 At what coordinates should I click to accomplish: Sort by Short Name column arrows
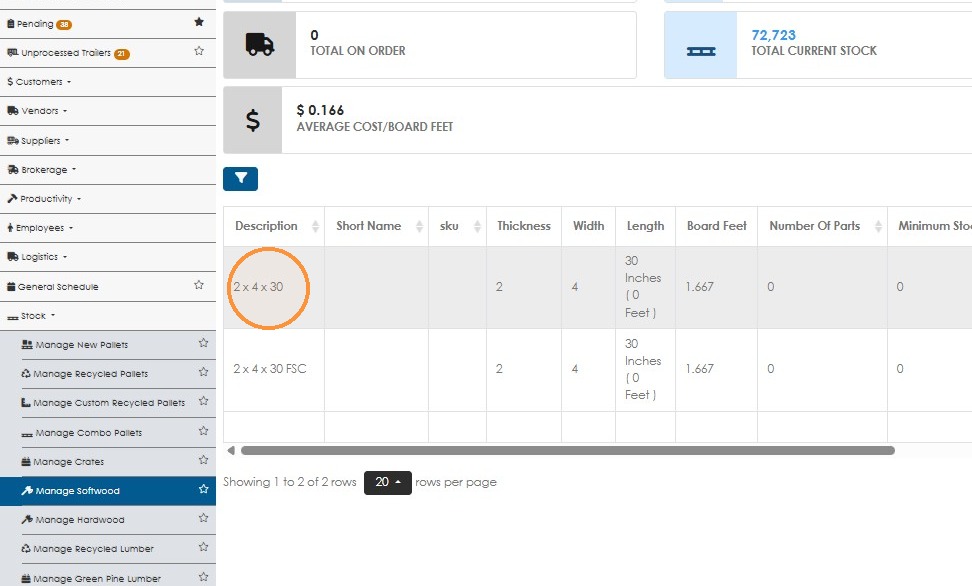(419, 226)
